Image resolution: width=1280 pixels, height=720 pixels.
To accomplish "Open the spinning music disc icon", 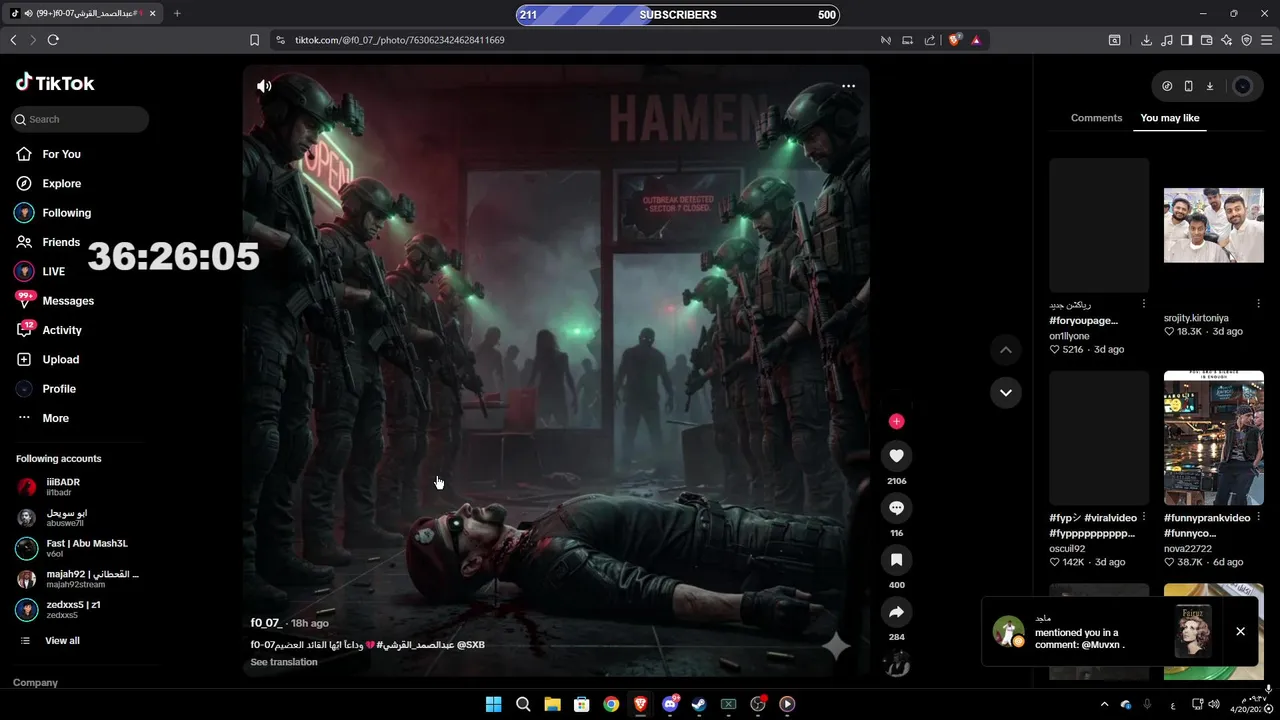I will (x=897, y=663).
